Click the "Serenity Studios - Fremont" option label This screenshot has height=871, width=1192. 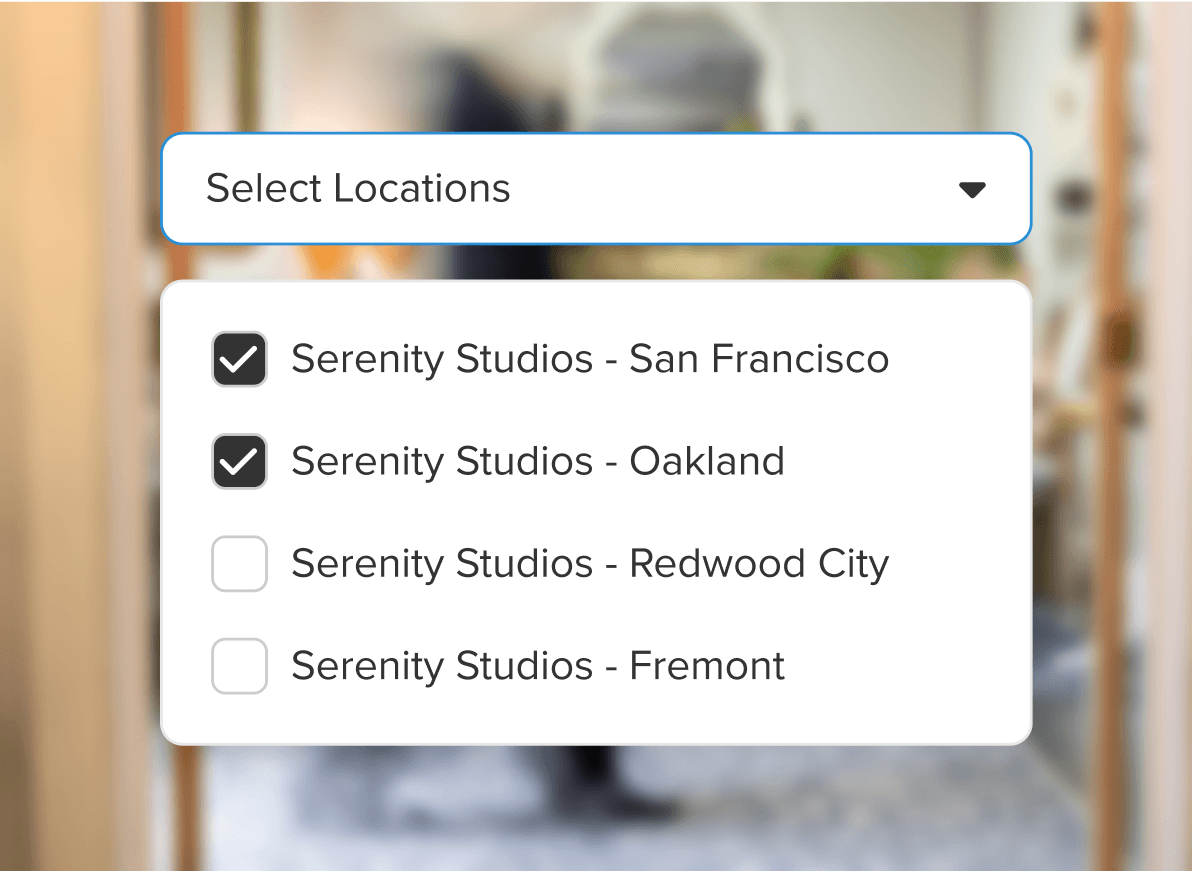[537, 666]
